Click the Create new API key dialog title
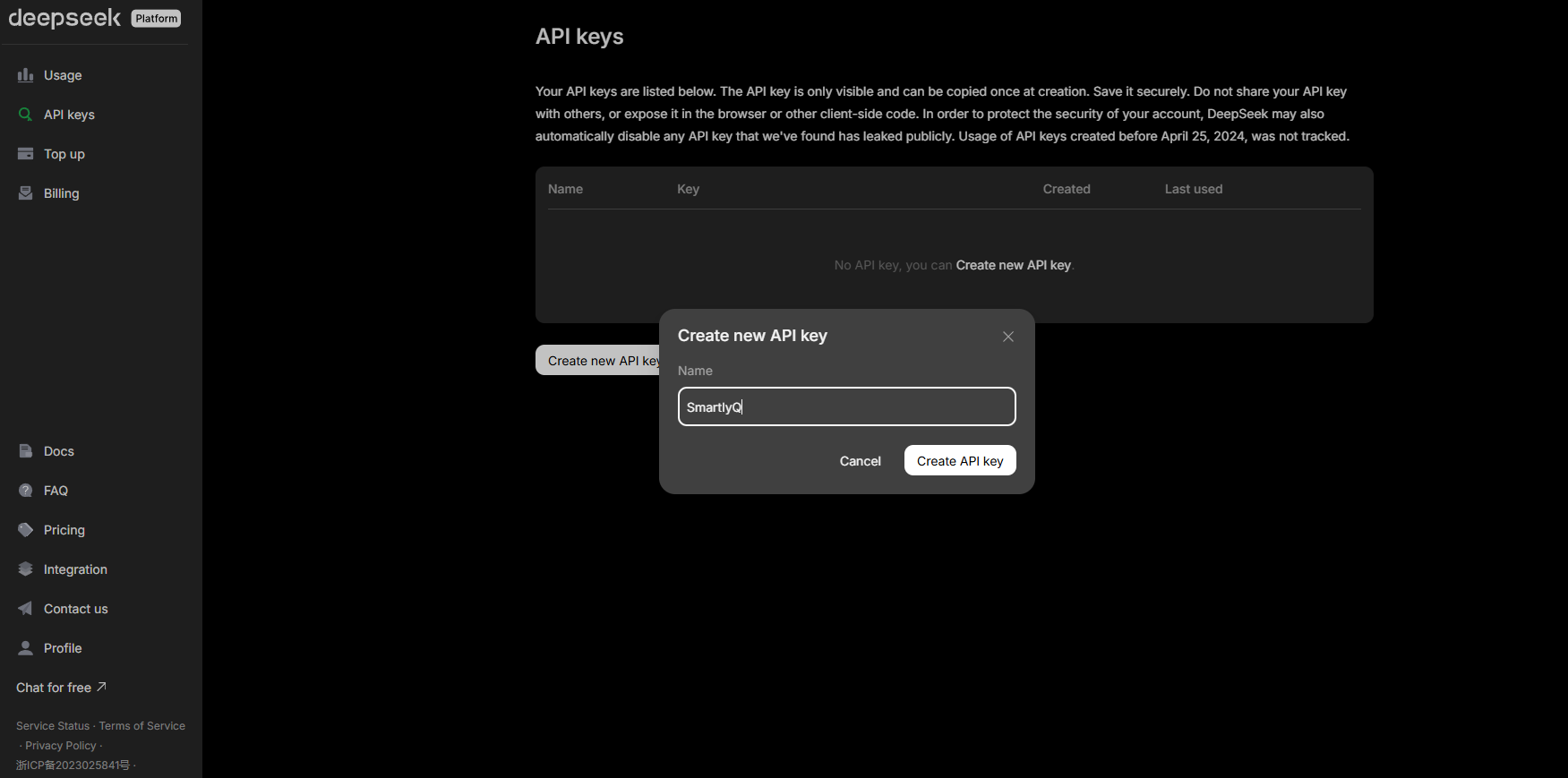 tap(752, 336)
